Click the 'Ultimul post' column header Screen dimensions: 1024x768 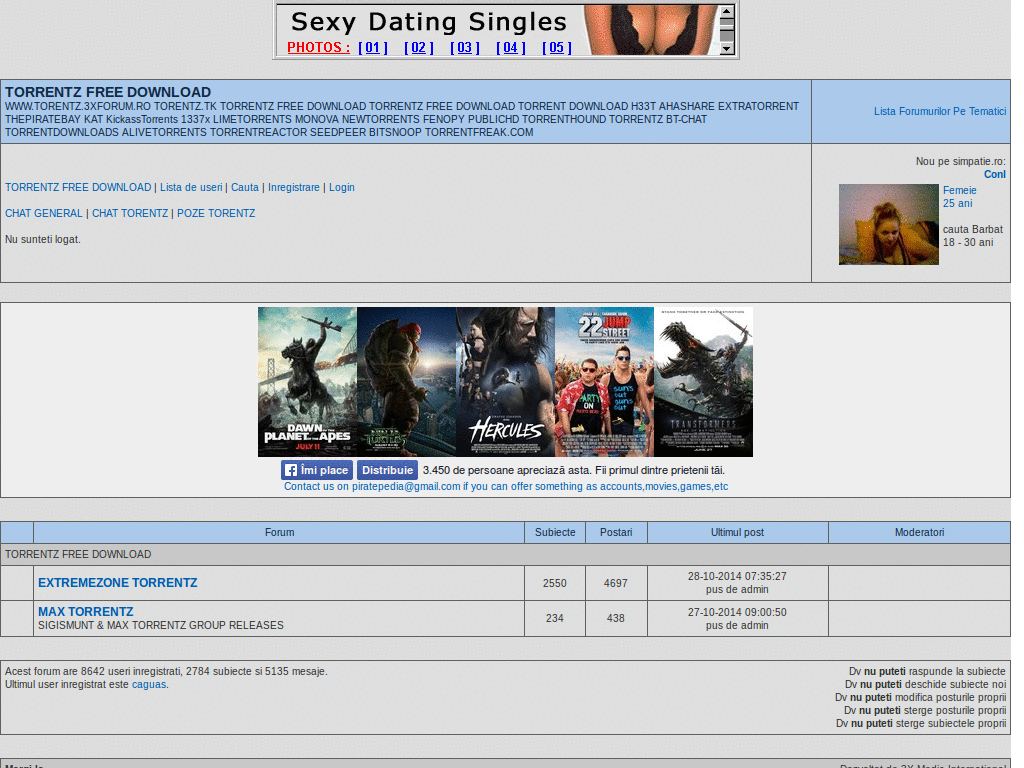coord(737,532)
